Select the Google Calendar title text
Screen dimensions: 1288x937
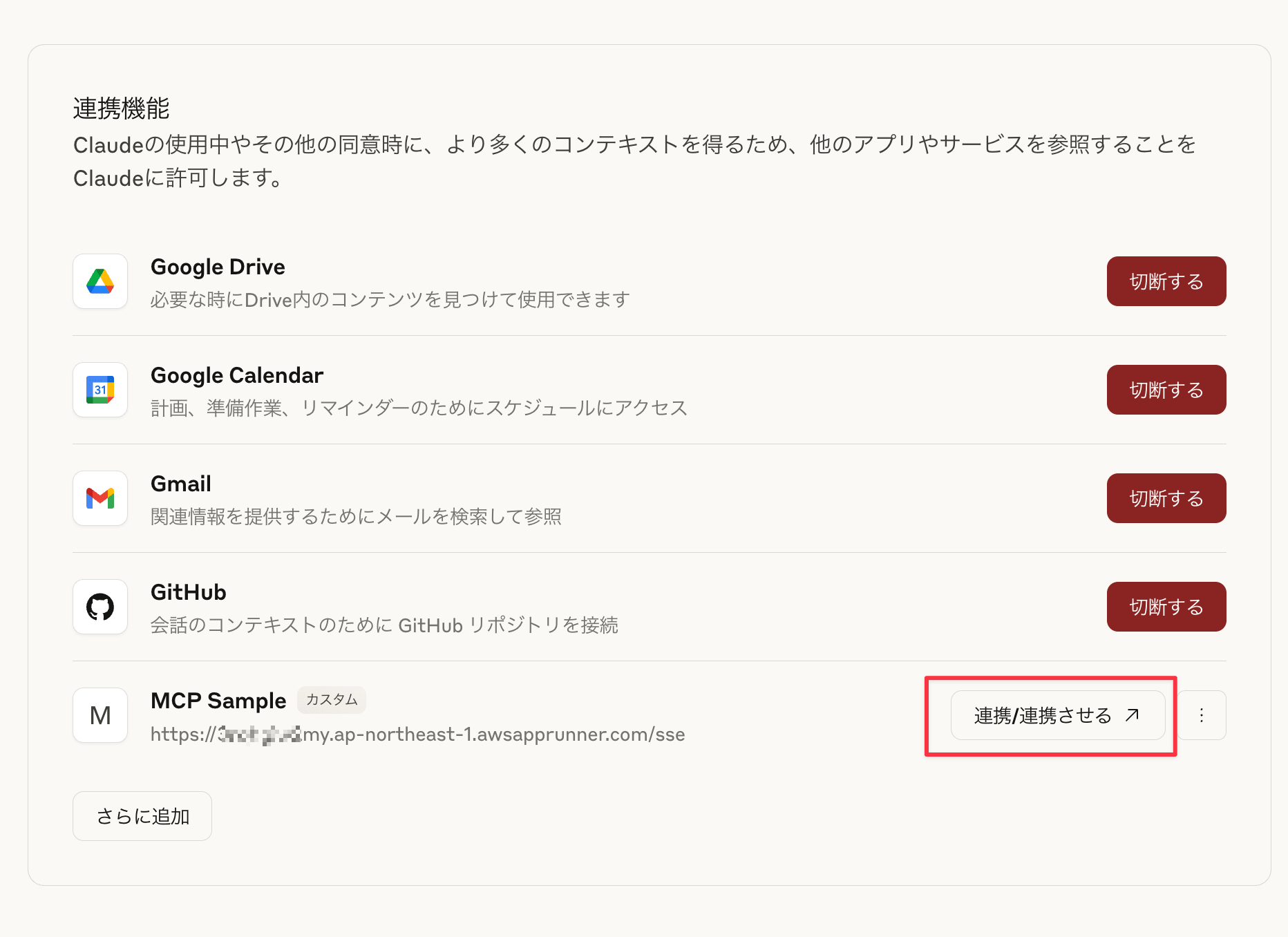(237, 375)
